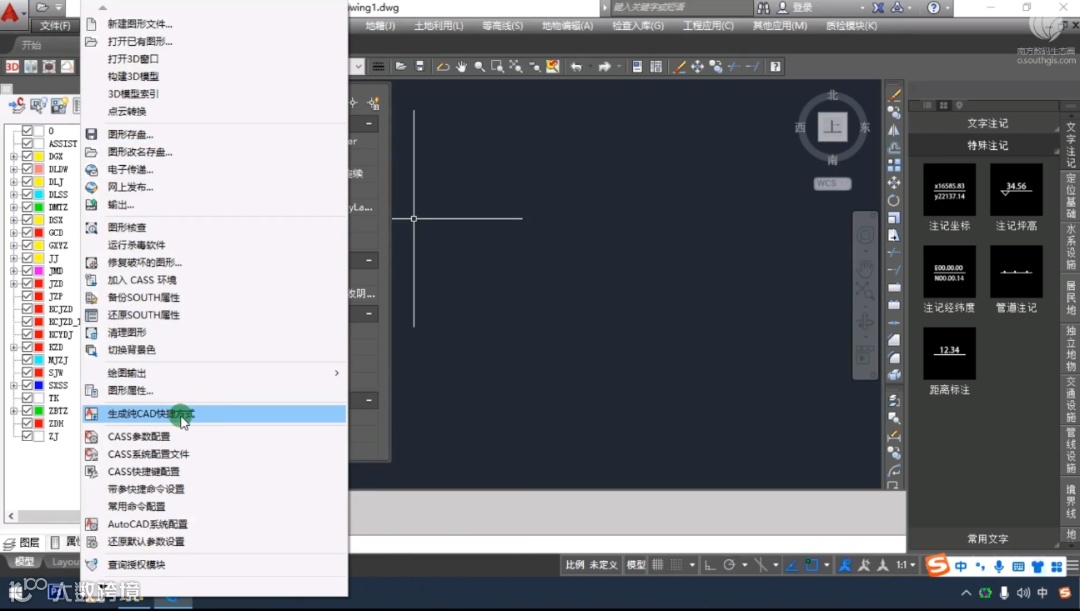Image resolution: width=1080 pixels, height=611 pixels.
Task: Toggle the GCD layer checkbox
Action: point(27,232)
